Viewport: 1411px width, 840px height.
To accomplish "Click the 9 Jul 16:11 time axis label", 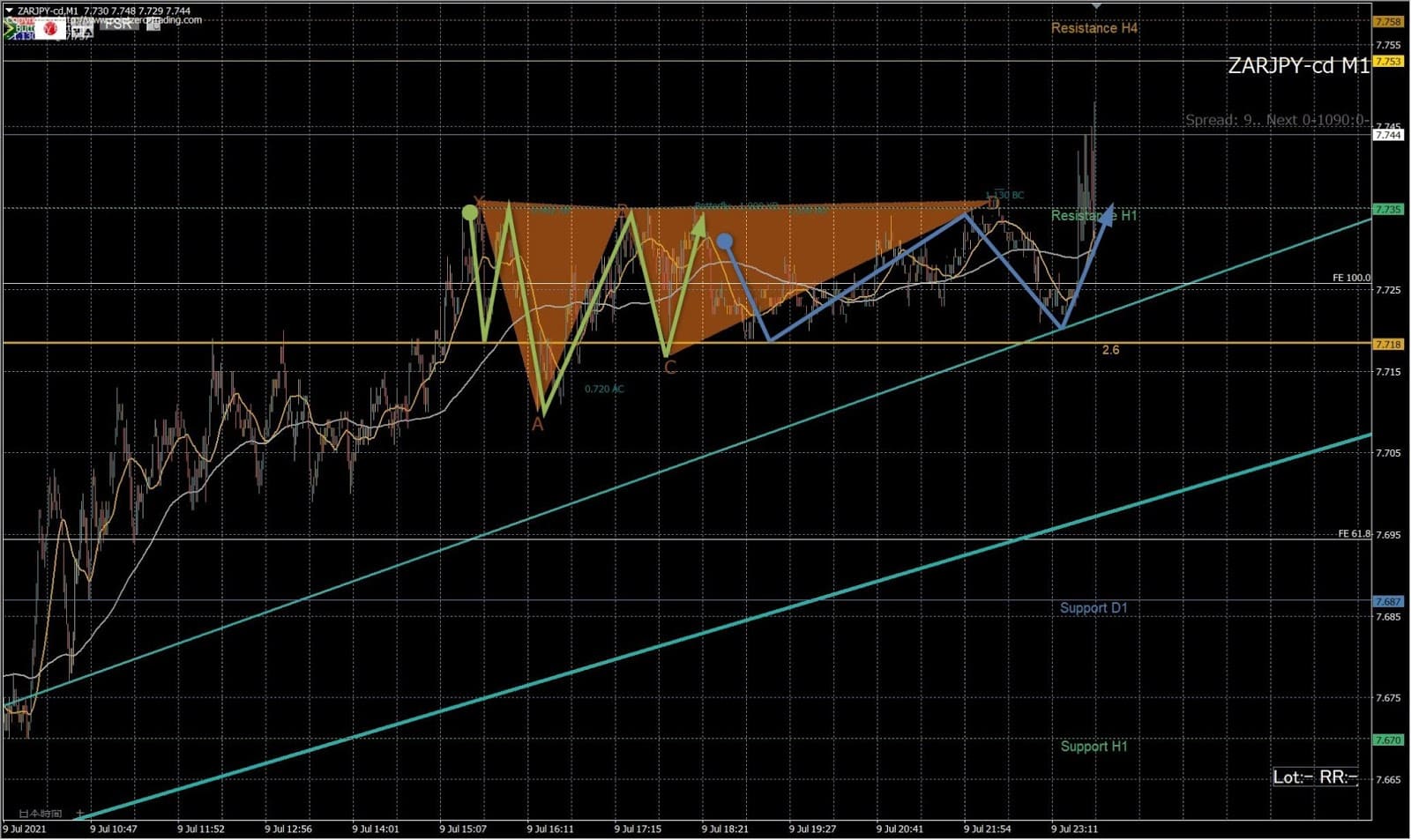I will pos(550,829).
